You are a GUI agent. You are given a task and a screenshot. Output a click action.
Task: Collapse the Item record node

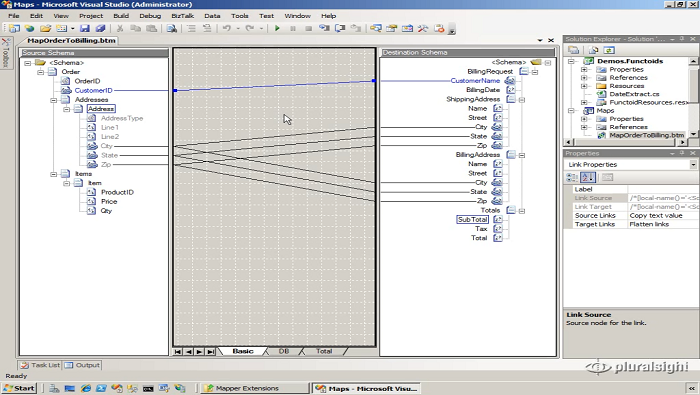(67, 183)
